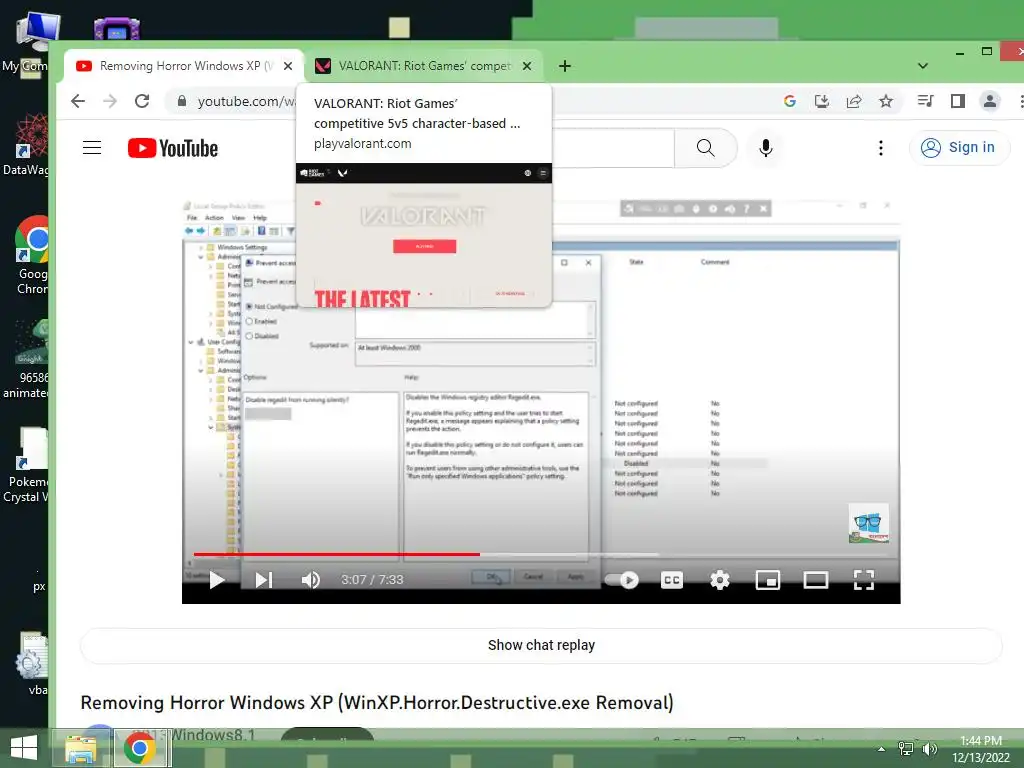Close the VALORANT tab
Screen dimensions: 1024x768
click(527, 66)
